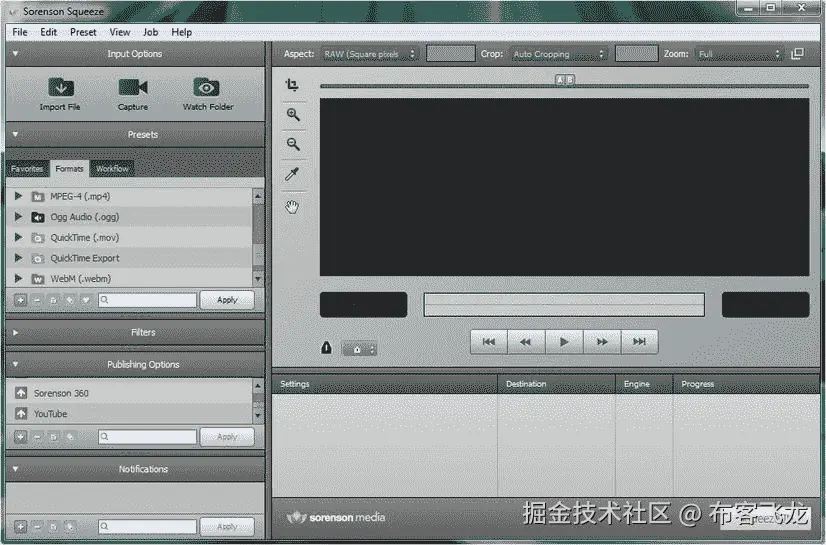Expand the Ogg Audio (.ogg) presets

coord(18,216)
